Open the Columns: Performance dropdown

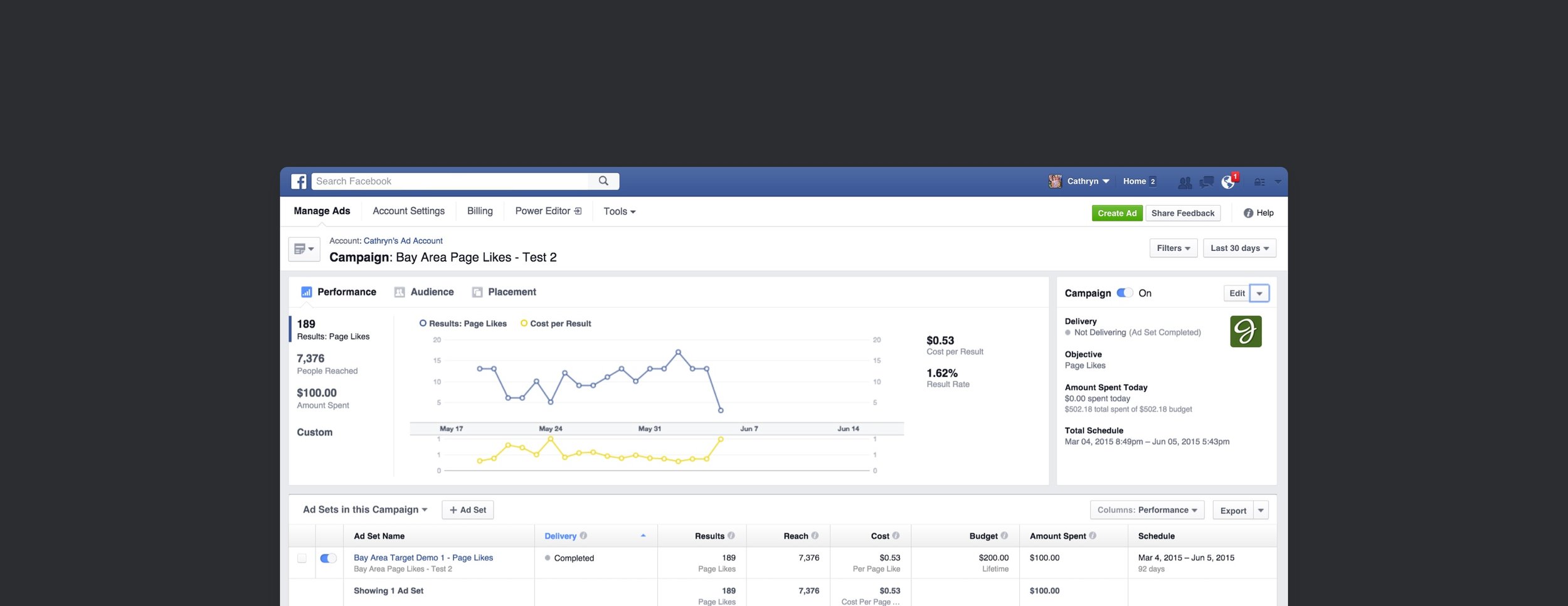coord(1147,510)
